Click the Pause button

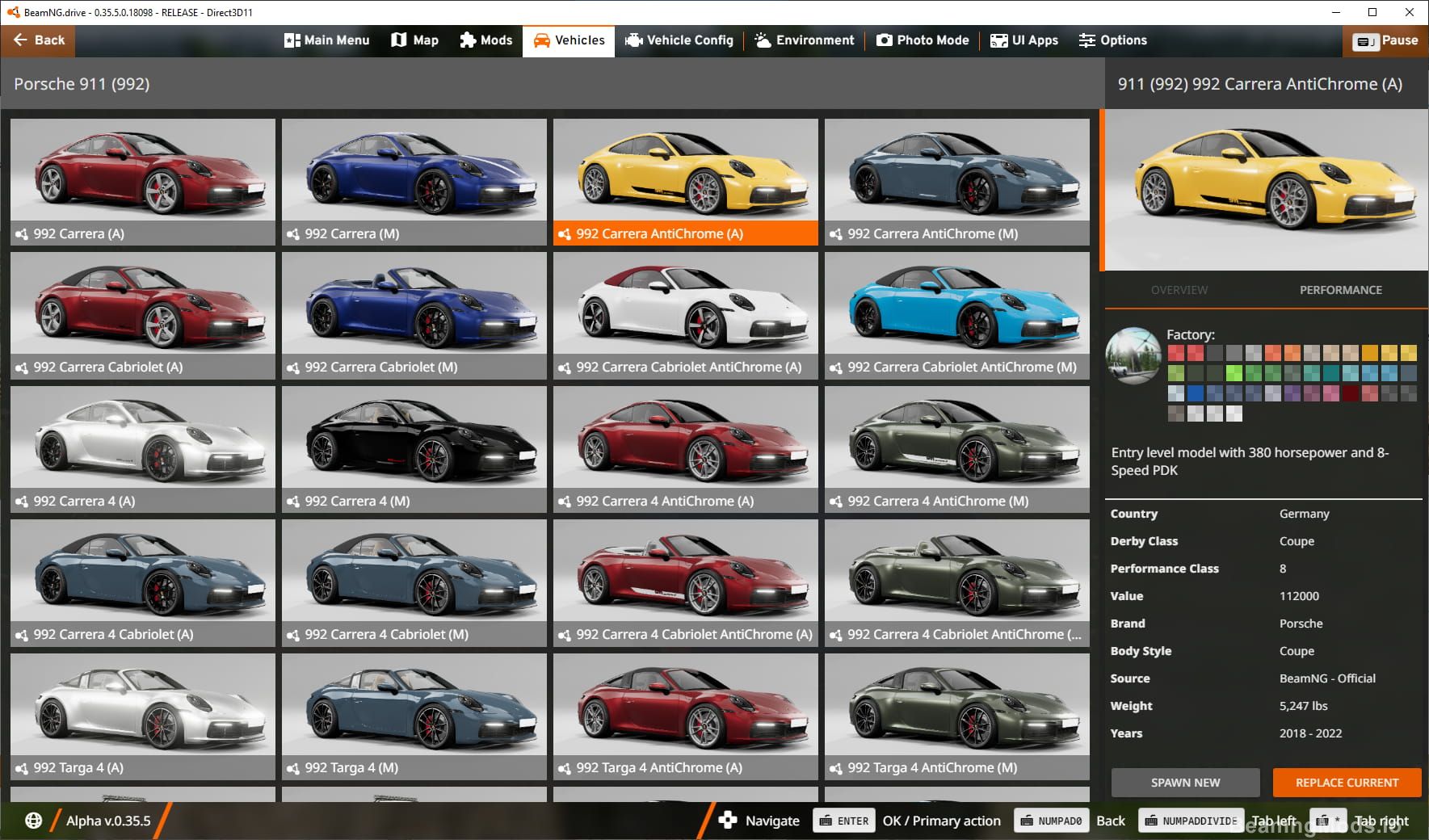tap(1386, 40)
